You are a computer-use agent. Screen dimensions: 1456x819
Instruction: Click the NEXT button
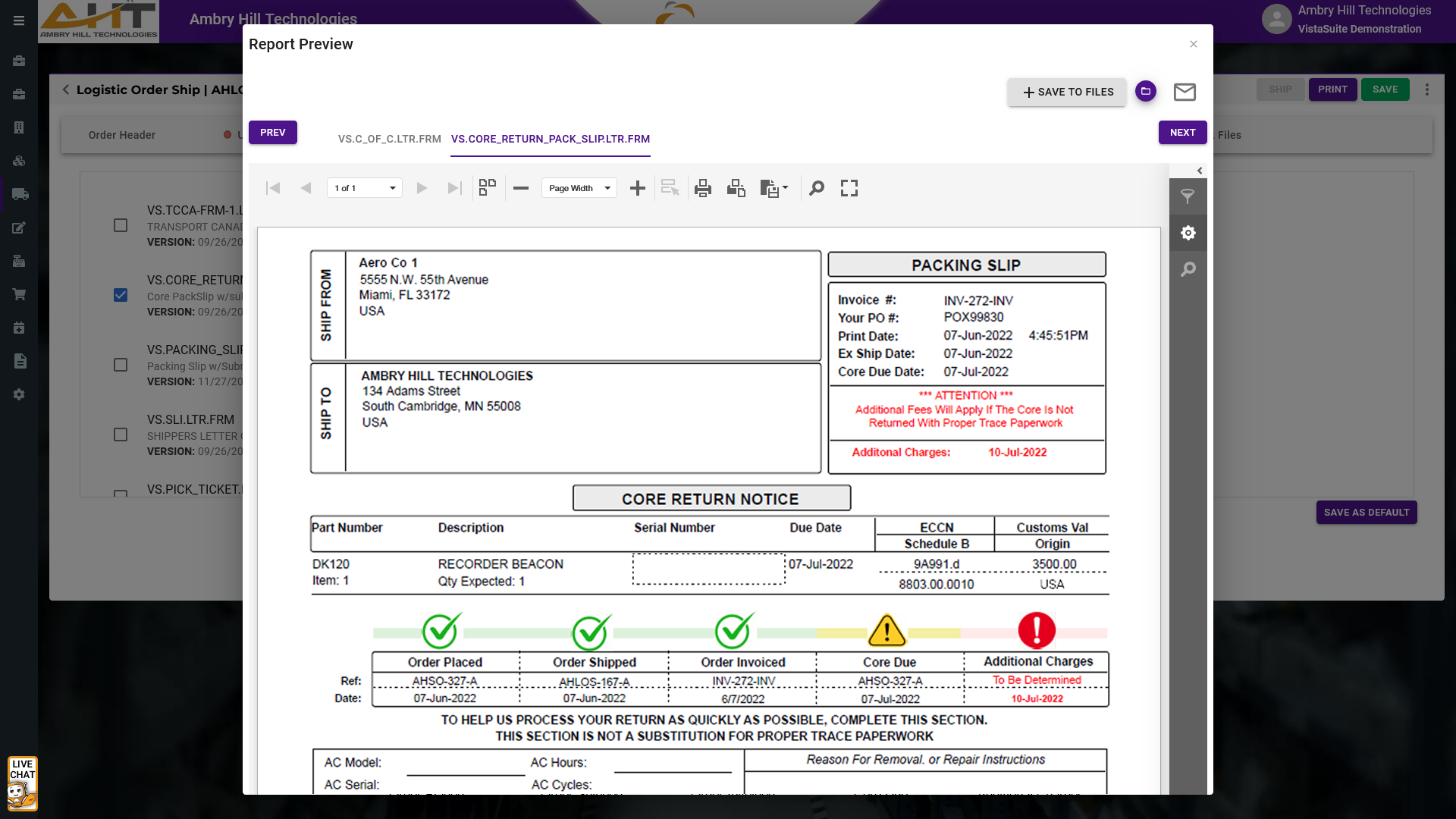point(1181,132)
